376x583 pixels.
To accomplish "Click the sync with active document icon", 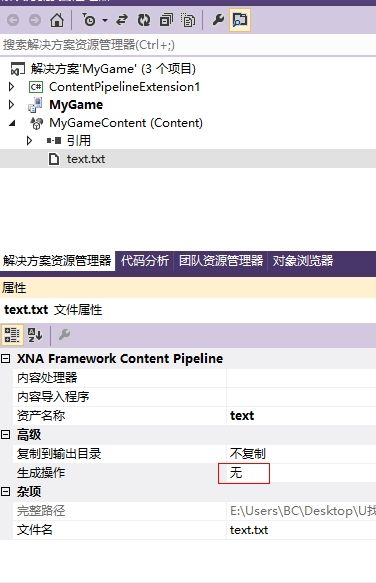I will 122,20.
